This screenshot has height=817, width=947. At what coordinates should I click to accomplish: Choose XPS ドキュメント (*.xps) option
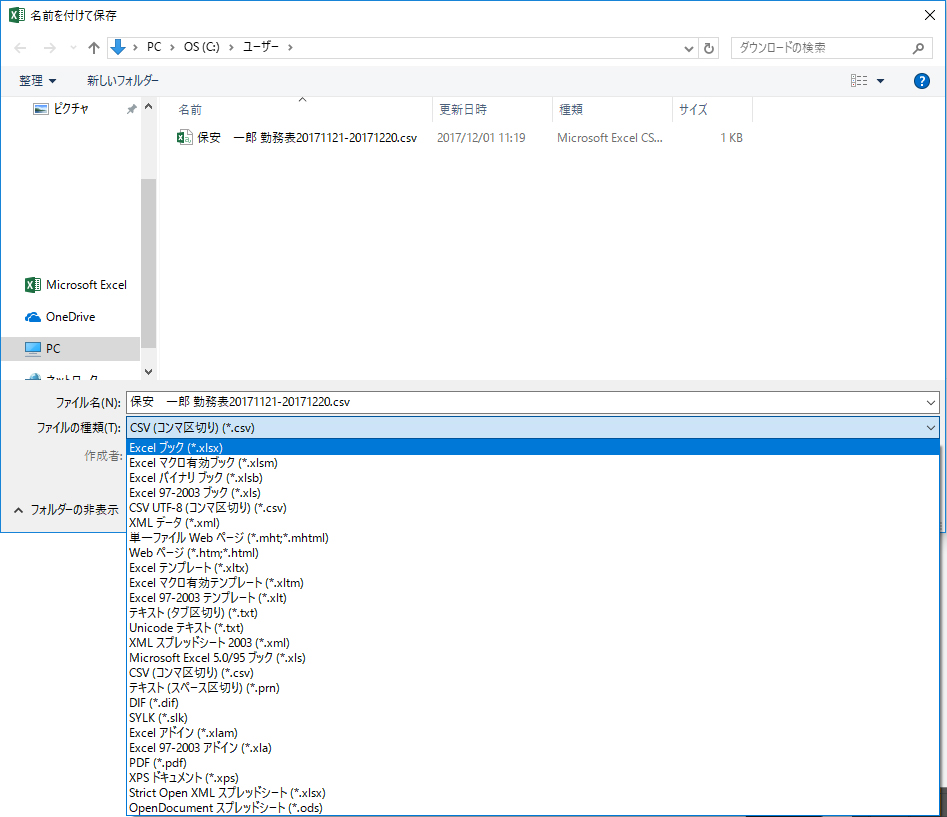(x=533, y=778)
